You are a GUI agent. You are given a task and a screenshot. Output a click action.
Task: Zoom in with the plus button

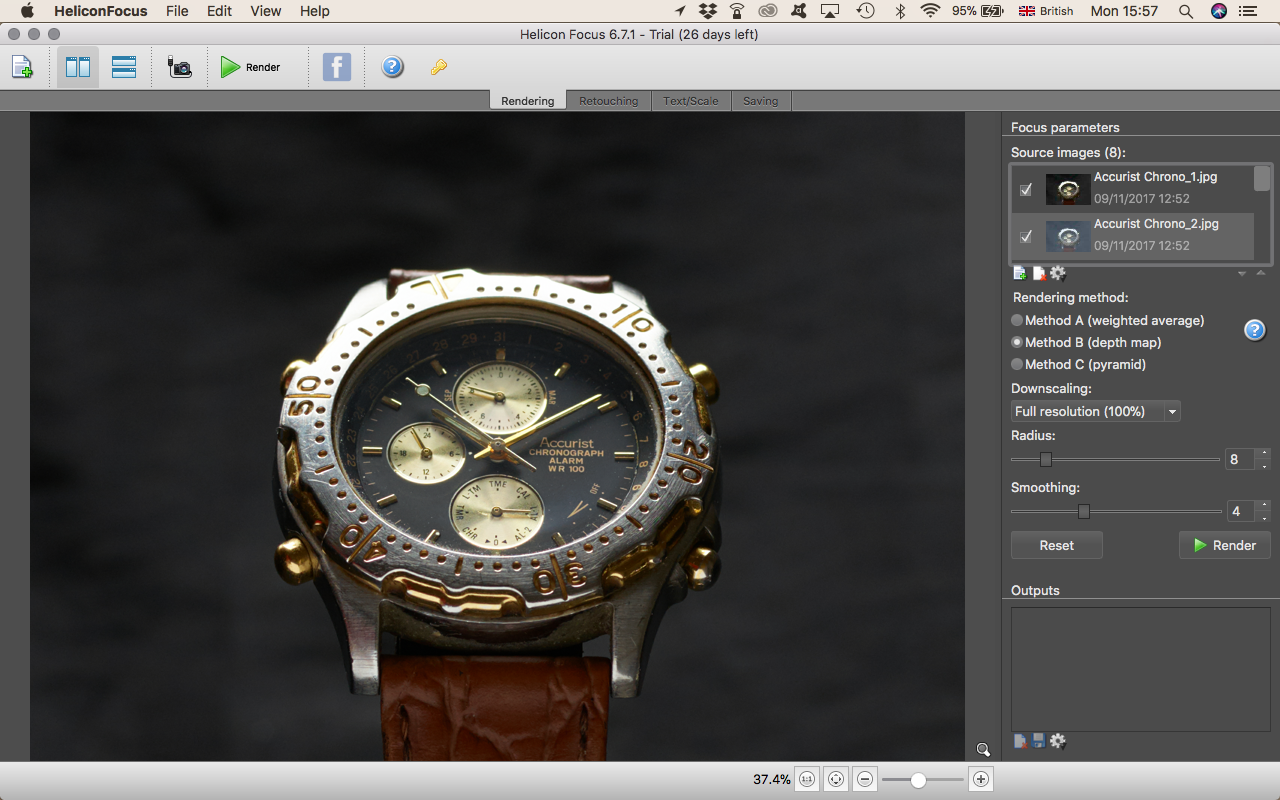coord(981,779)
